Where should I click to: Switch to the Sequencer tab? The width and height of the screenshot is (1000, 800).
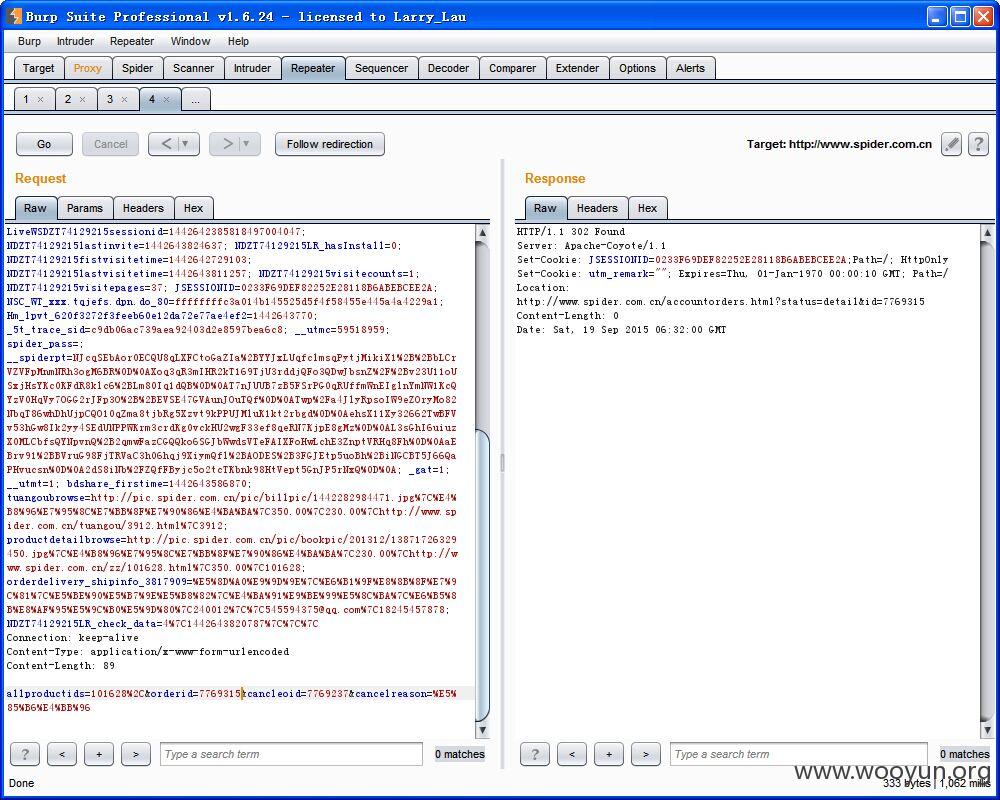(x=381, y=68)
